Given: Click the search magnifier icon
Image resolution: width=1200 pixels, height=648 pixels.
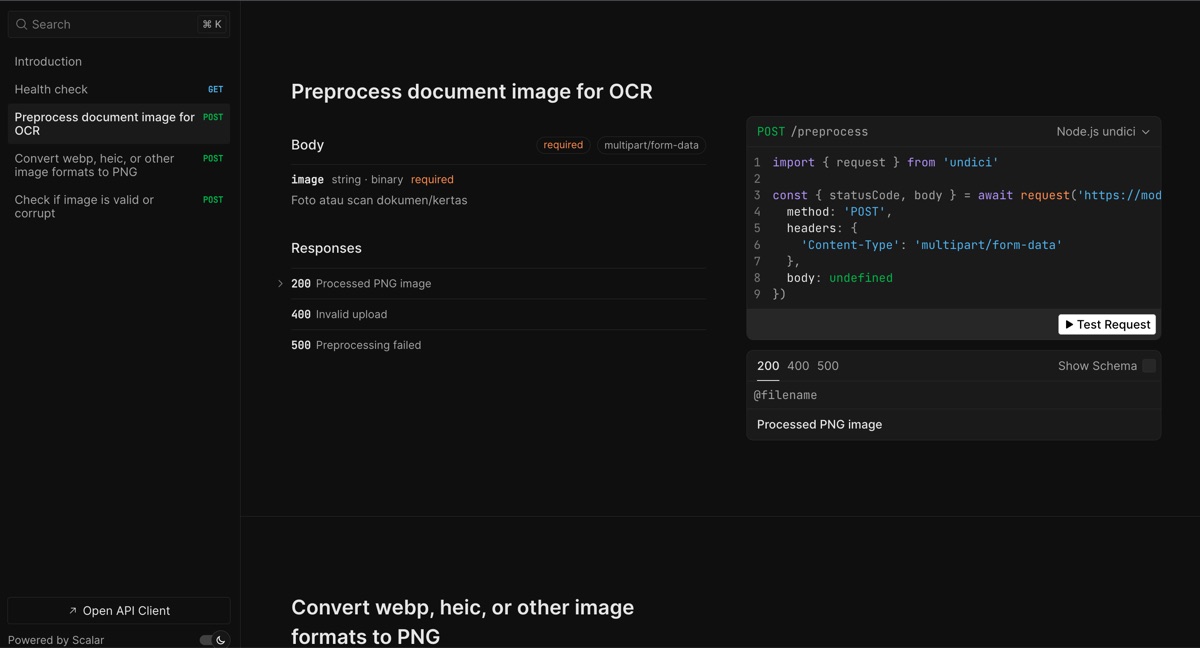Looking at the screenshot, I should tap(21, 24).
